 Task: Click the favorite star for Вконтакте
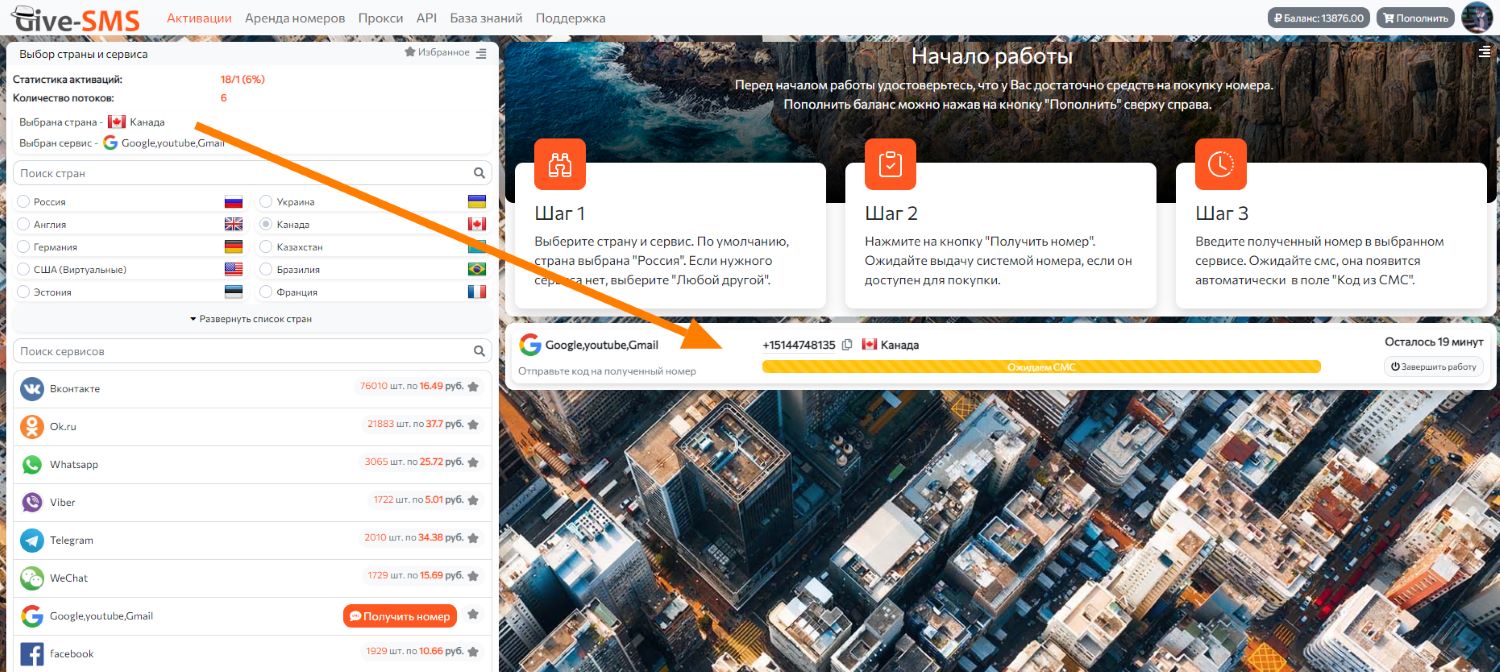473,387
